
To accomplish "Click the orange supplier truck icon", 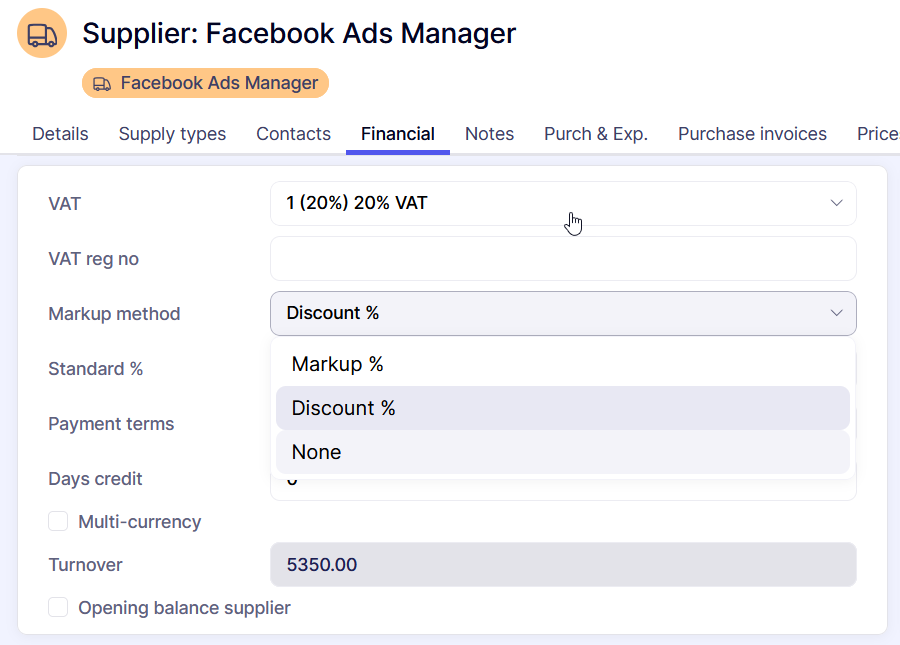I will point(42,34).
